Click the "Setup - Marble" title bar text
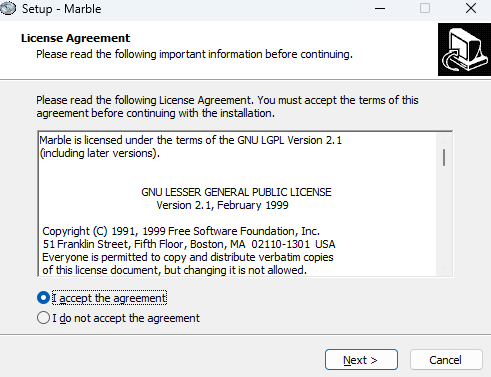Viewport: 491px width, 377px height. pyautogui.click(x=62, y=9)
